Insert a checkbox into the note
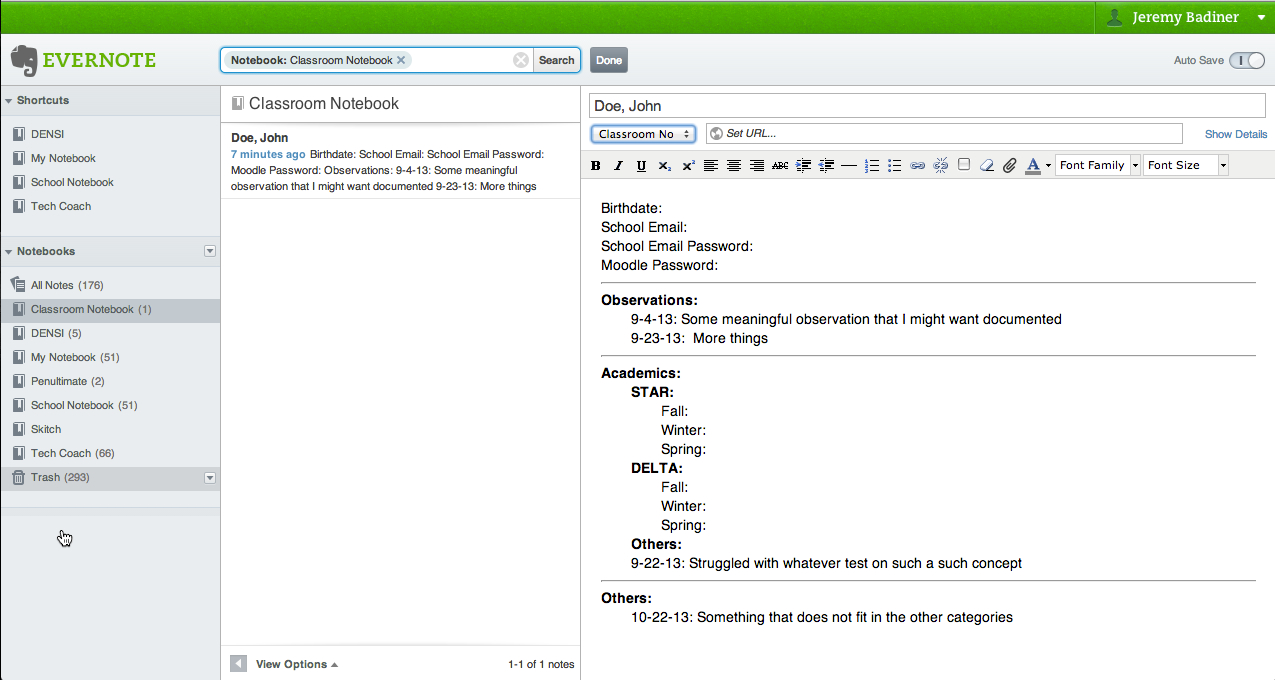Viewport: 1275px width, 680px height. 963,165
